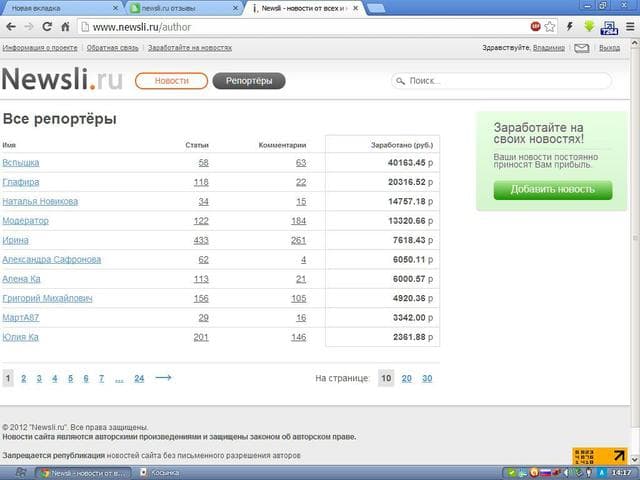640x480 pixels.
Task: Bookmark this page with the star icon
Action: point(550,27)
